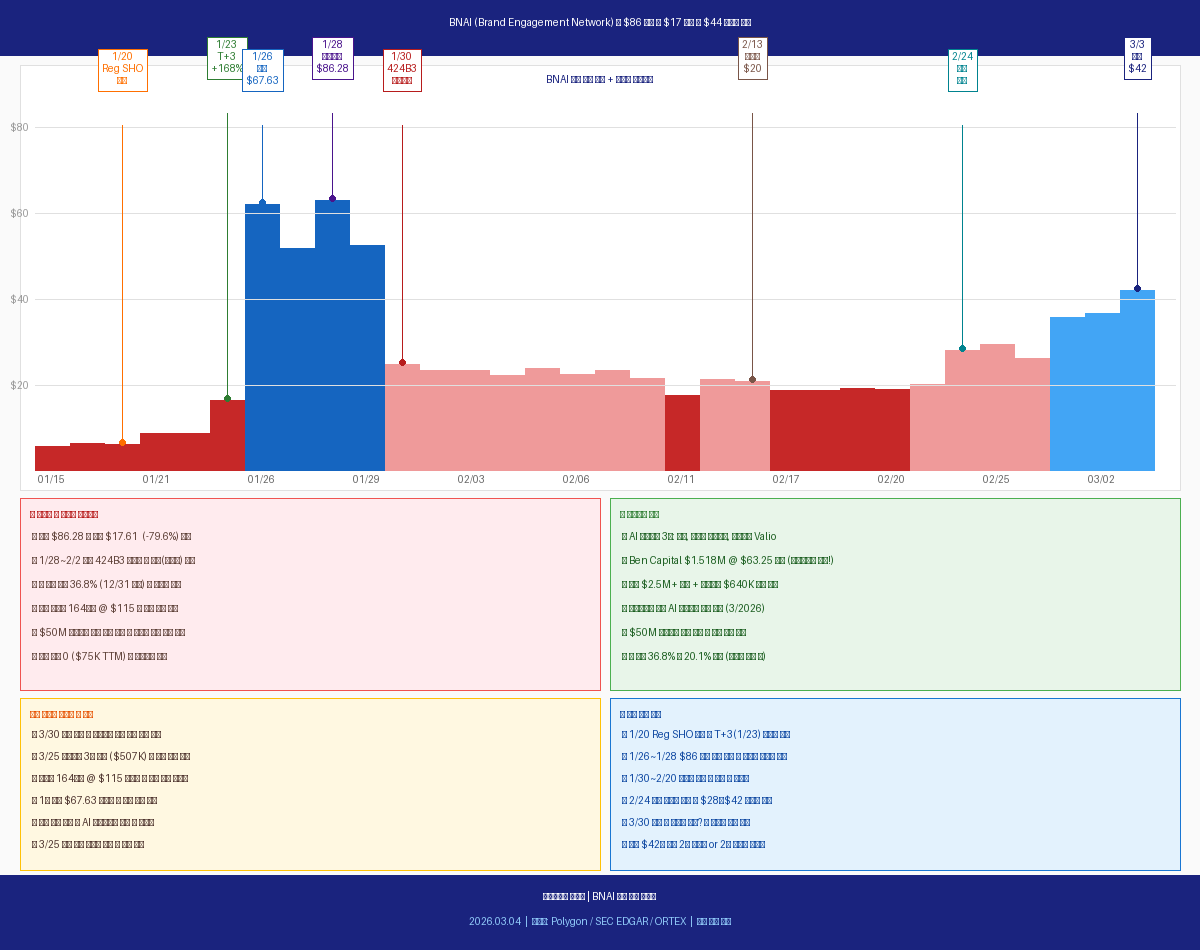This screenshot has width=1200, height=950.
Task: Click the red panel line '36.8% (12/31 …)'
Action: point(106,584)
